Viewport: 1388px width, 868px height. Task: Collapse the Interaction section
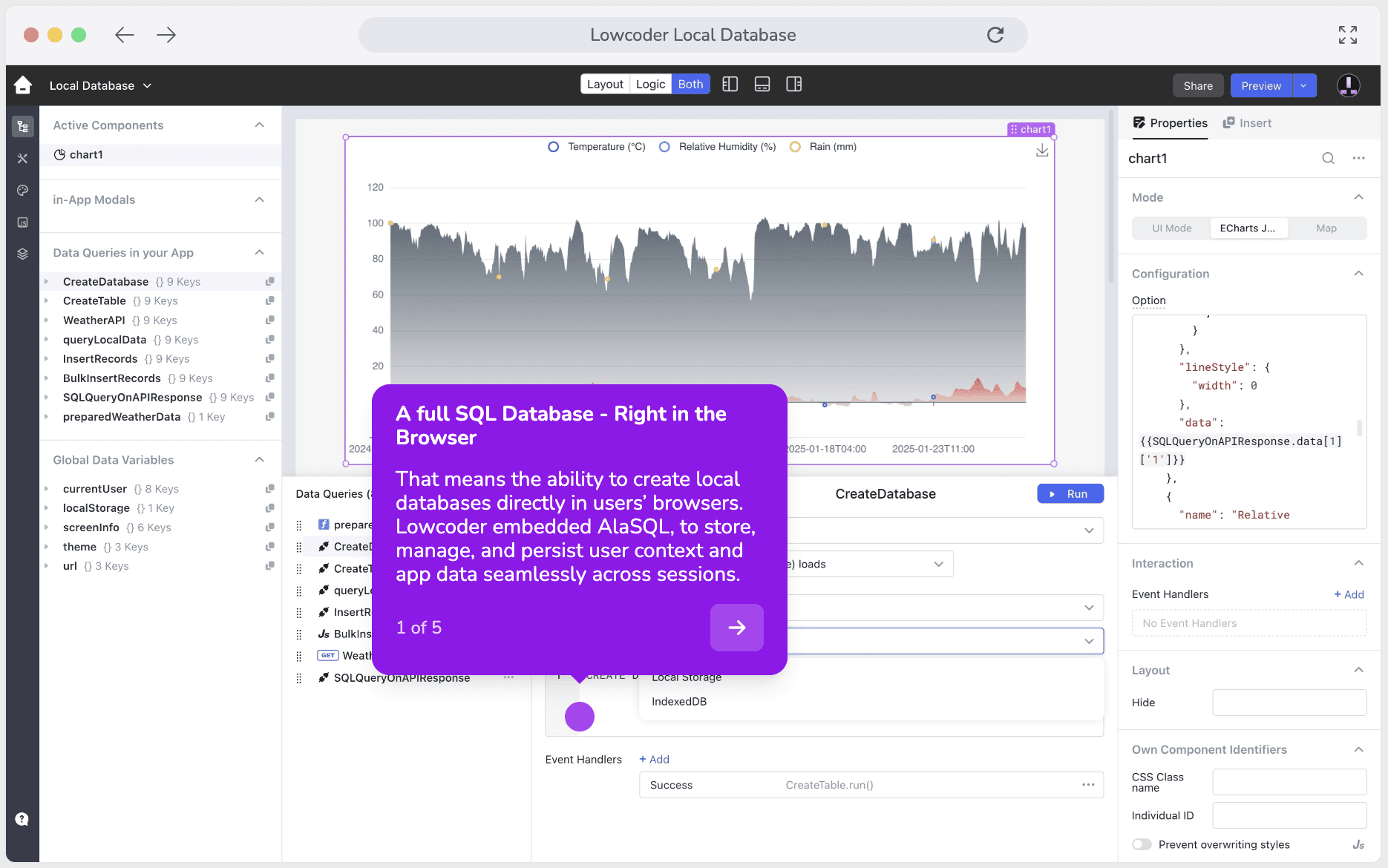tap(1358, 563)
